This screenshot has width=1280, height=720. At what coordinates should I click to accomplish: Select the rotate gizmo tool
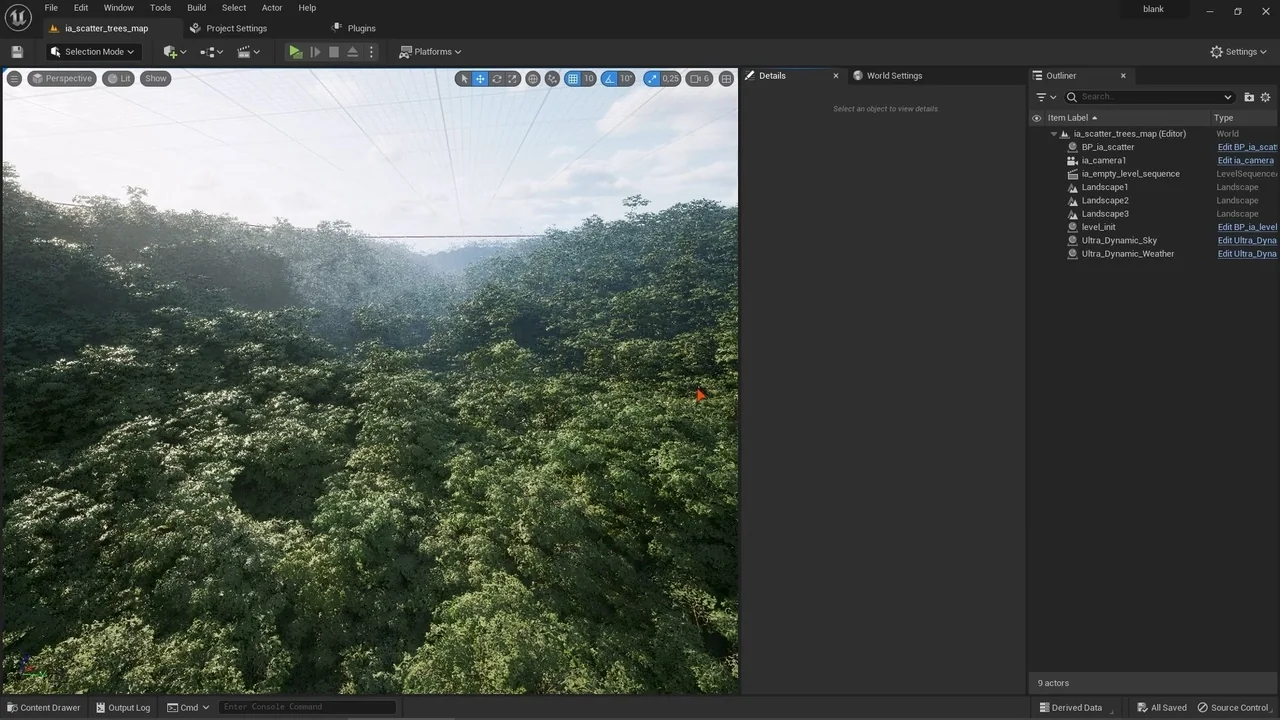(x=496, y=79)
